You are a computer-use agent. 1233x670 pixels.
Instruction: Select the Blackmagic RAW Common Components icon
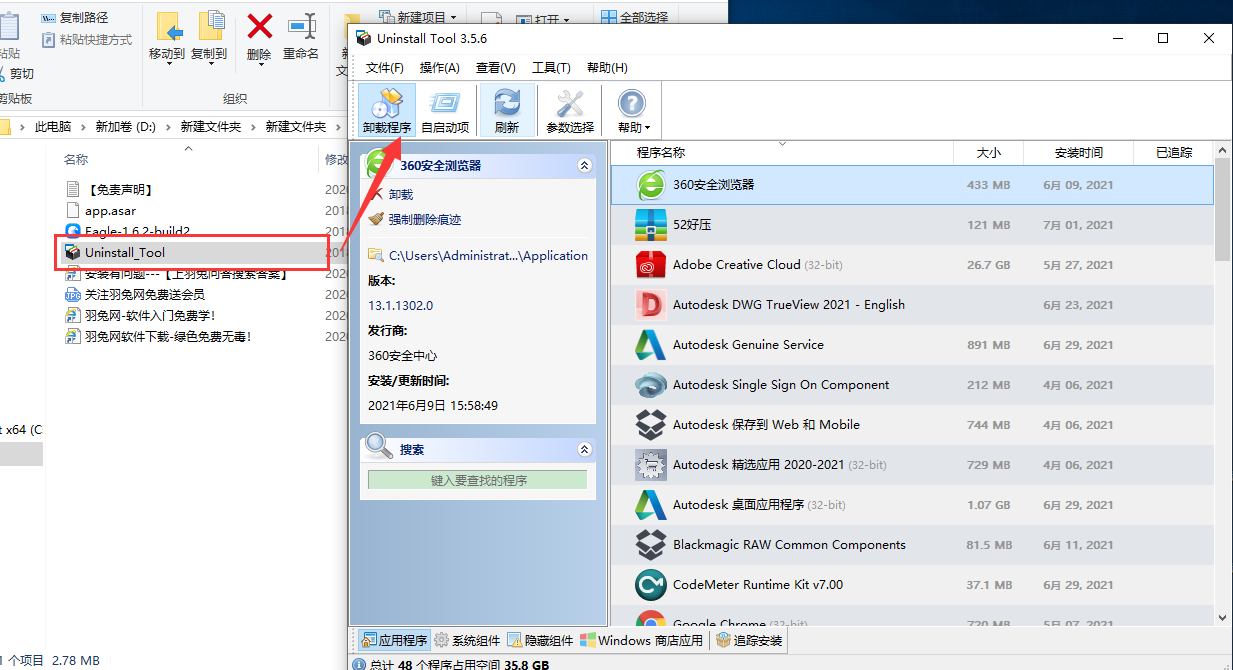(651, 545)
